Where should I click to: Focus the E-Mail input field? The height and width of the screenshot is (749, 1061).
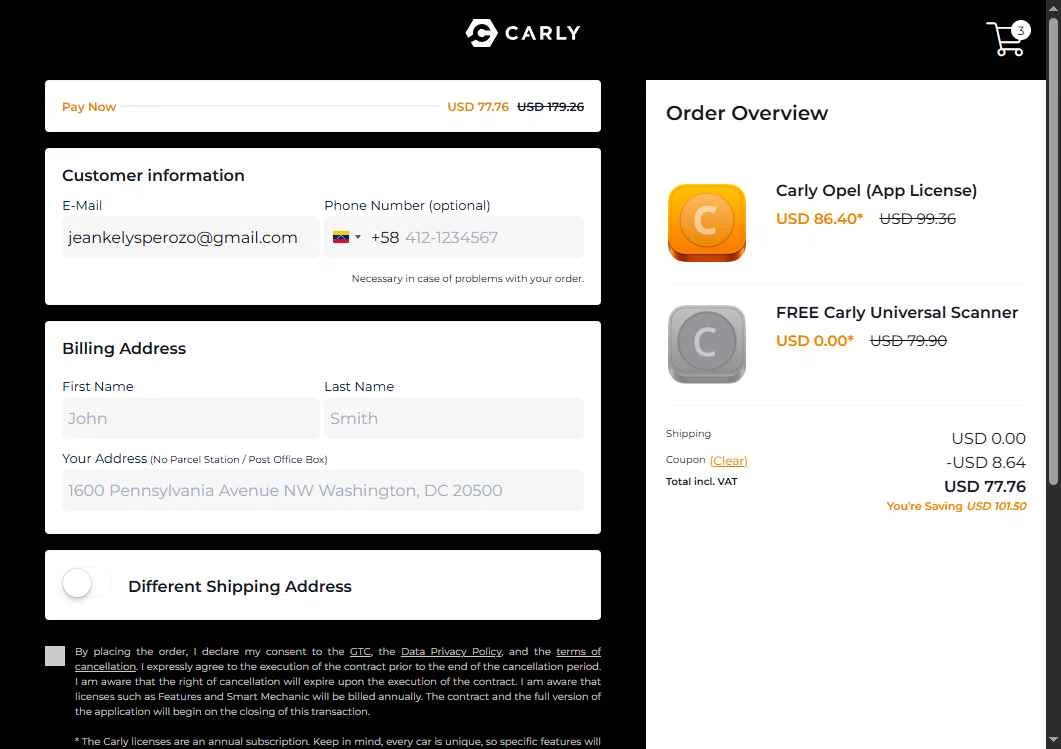[x=190, y=237]
